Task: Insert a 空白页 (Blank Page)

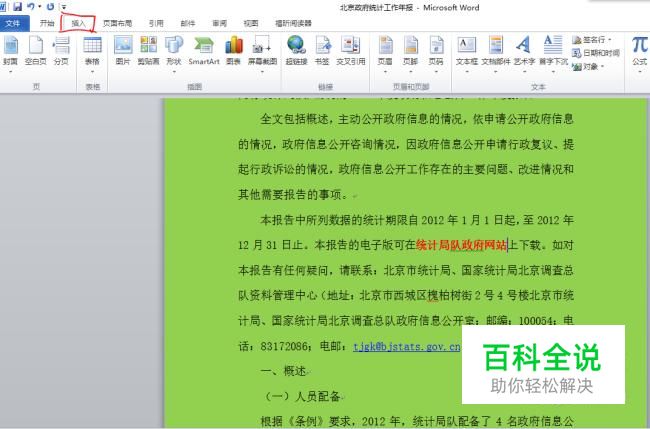Action: 36,45
